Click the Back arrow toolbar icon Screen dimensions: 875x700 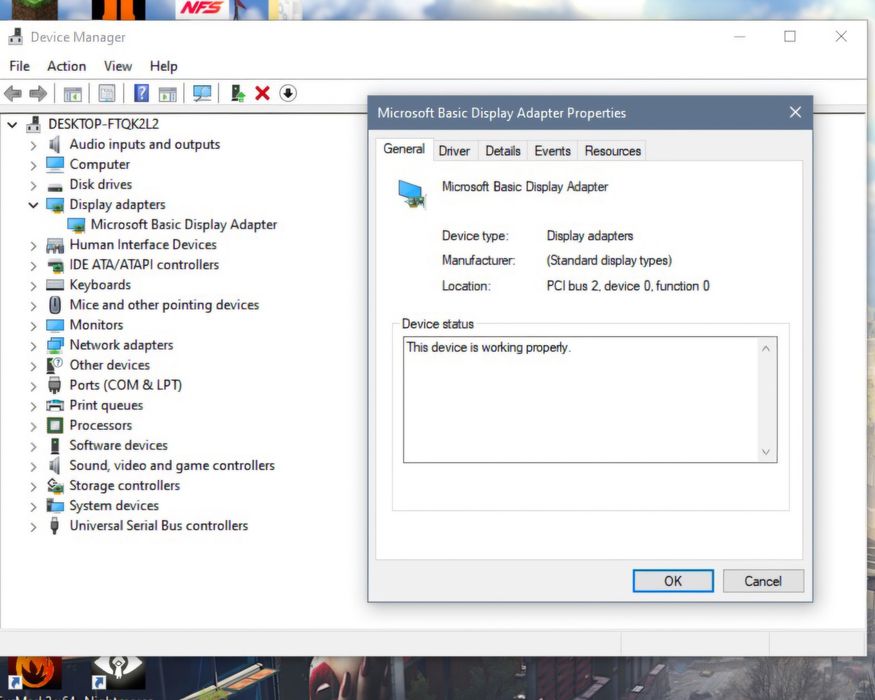[x=13, y=93]
